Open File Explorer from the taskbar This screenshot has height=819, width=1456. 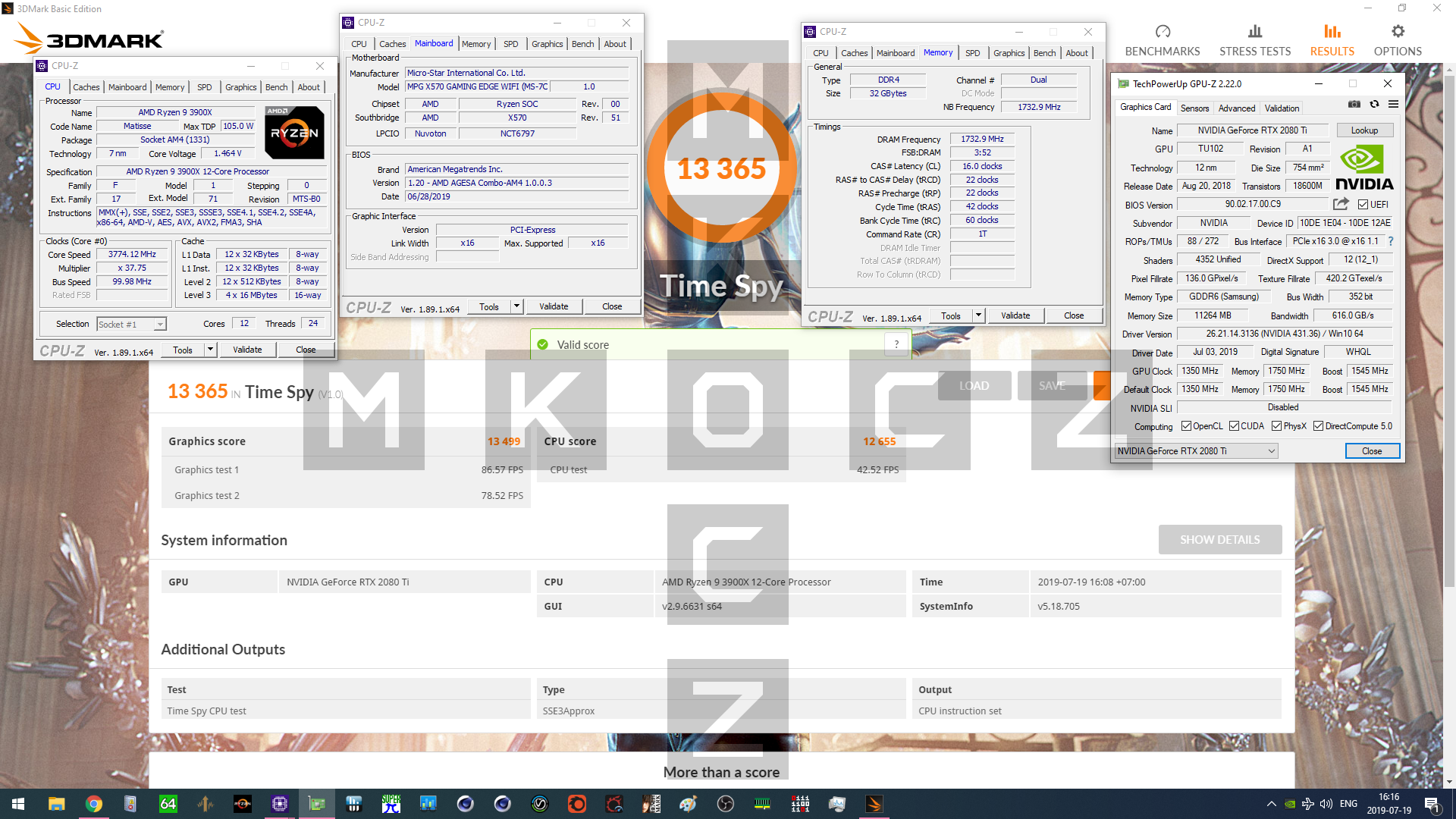(56, 804)
